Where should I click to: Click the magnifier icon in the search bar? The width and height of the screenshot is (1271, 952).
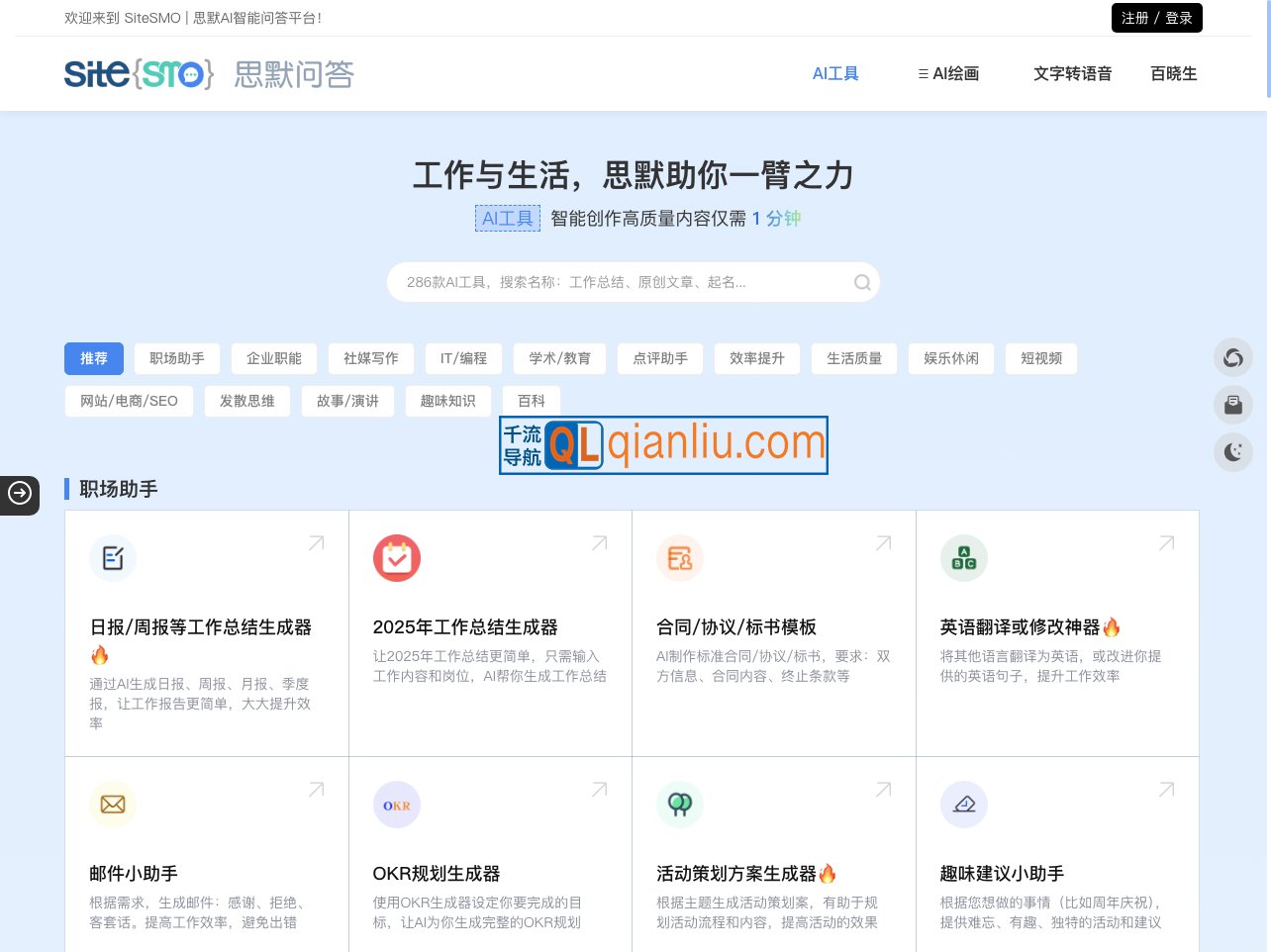pos(862,282)
